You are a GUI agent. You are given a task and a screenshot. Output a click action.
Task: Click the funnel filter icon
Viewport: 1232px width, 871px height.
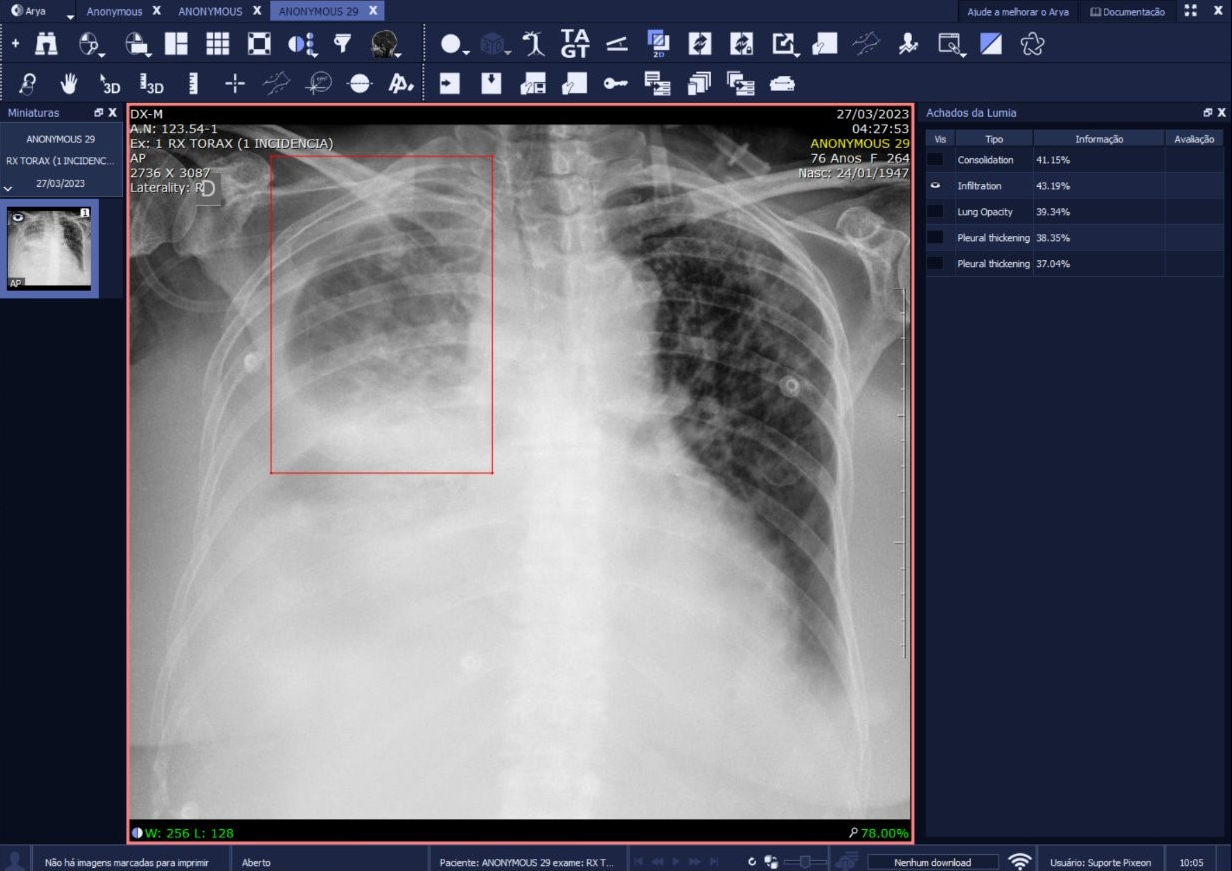(343, 43)
